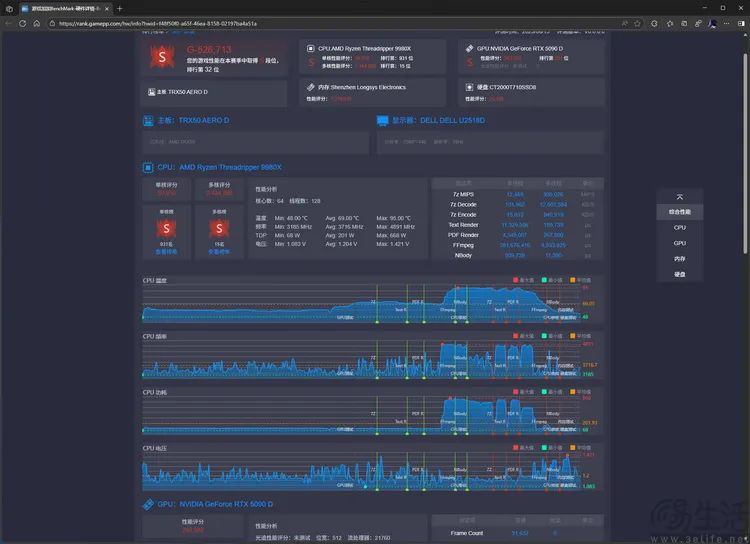Toggle orange average legend in CPU frequency chart
Screen dimensions: 750x544
coord(580,336)
